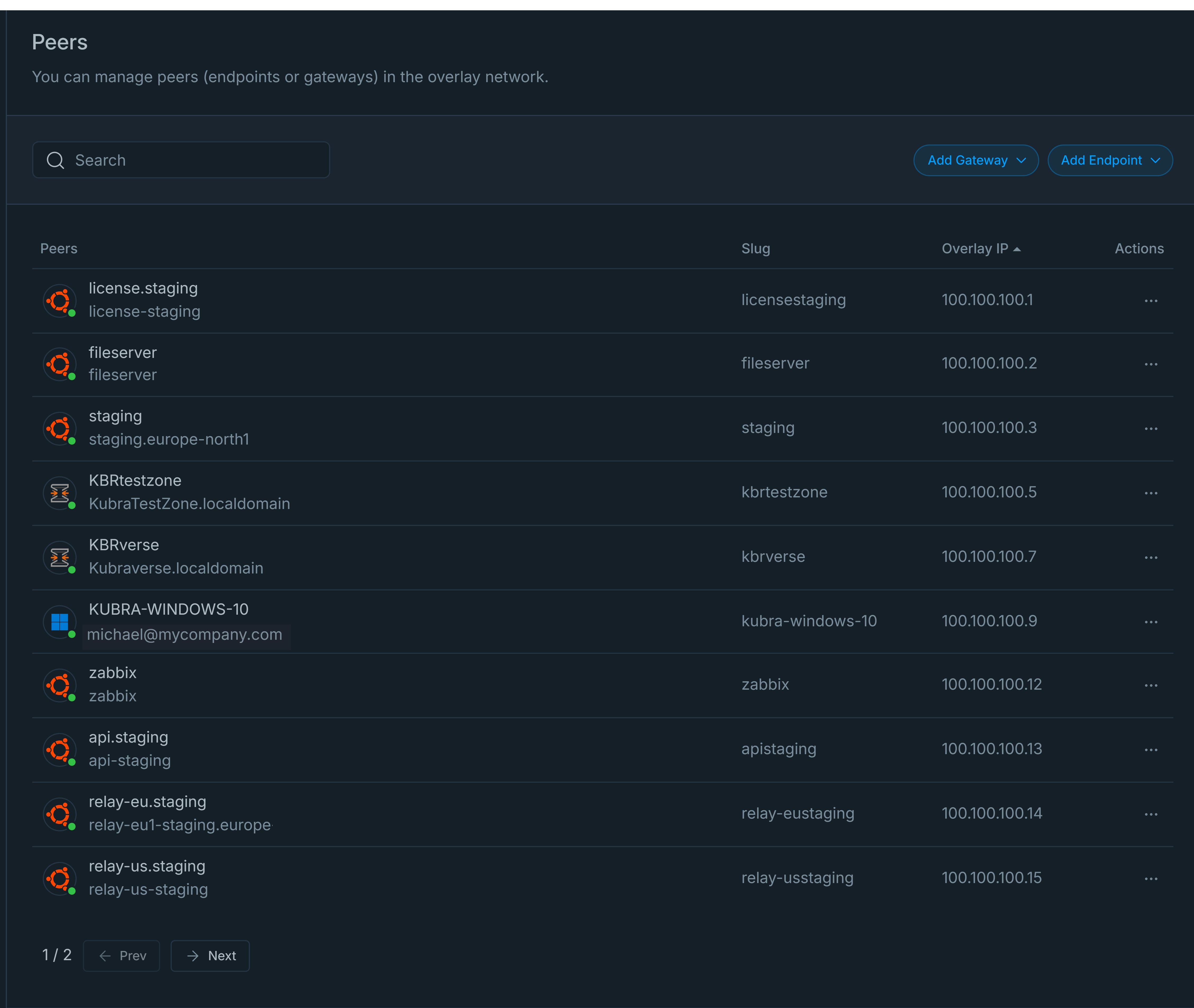Focus the Search input field
Viewport: 1194px width, 1008px height.
[x=181, y=160]
